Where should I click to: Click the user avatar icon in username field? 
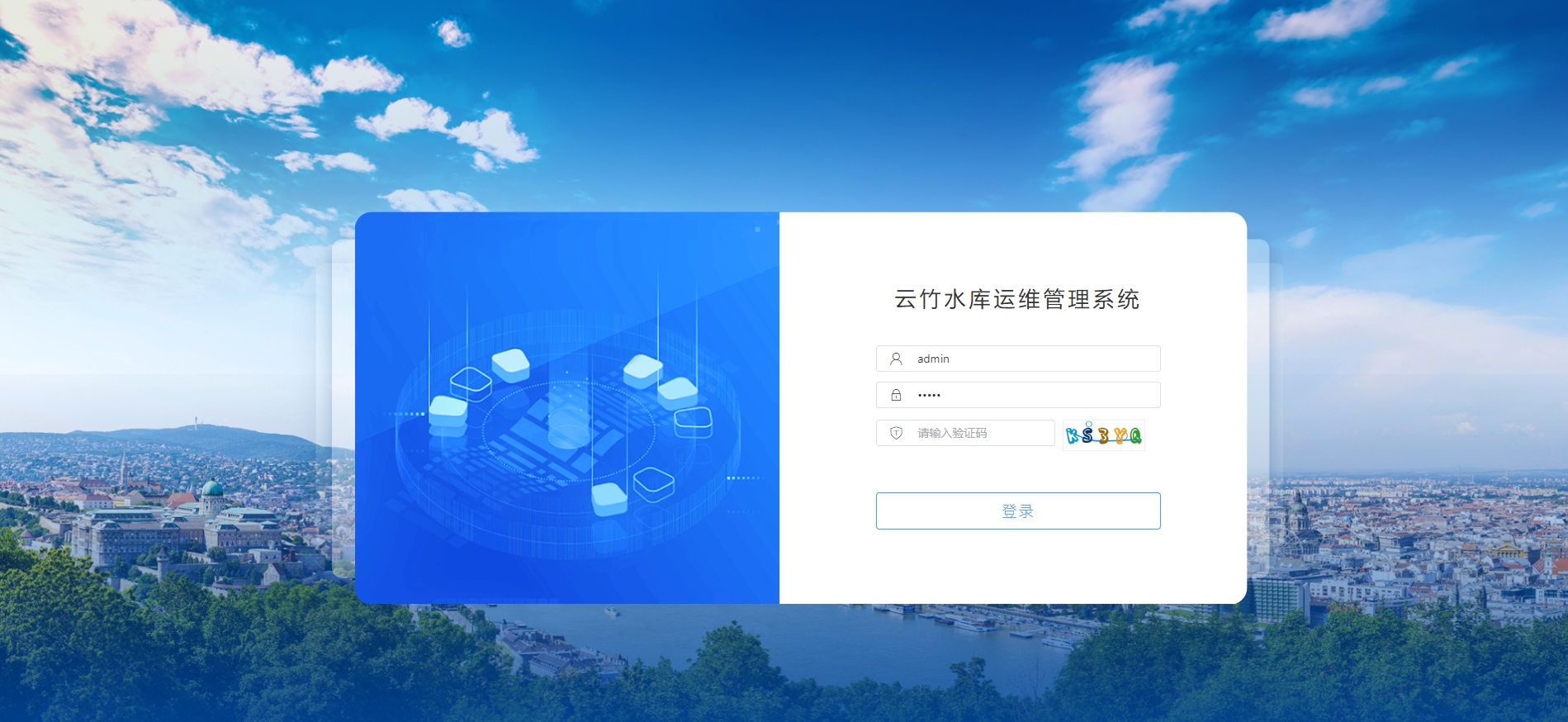(x=896, y=359)
